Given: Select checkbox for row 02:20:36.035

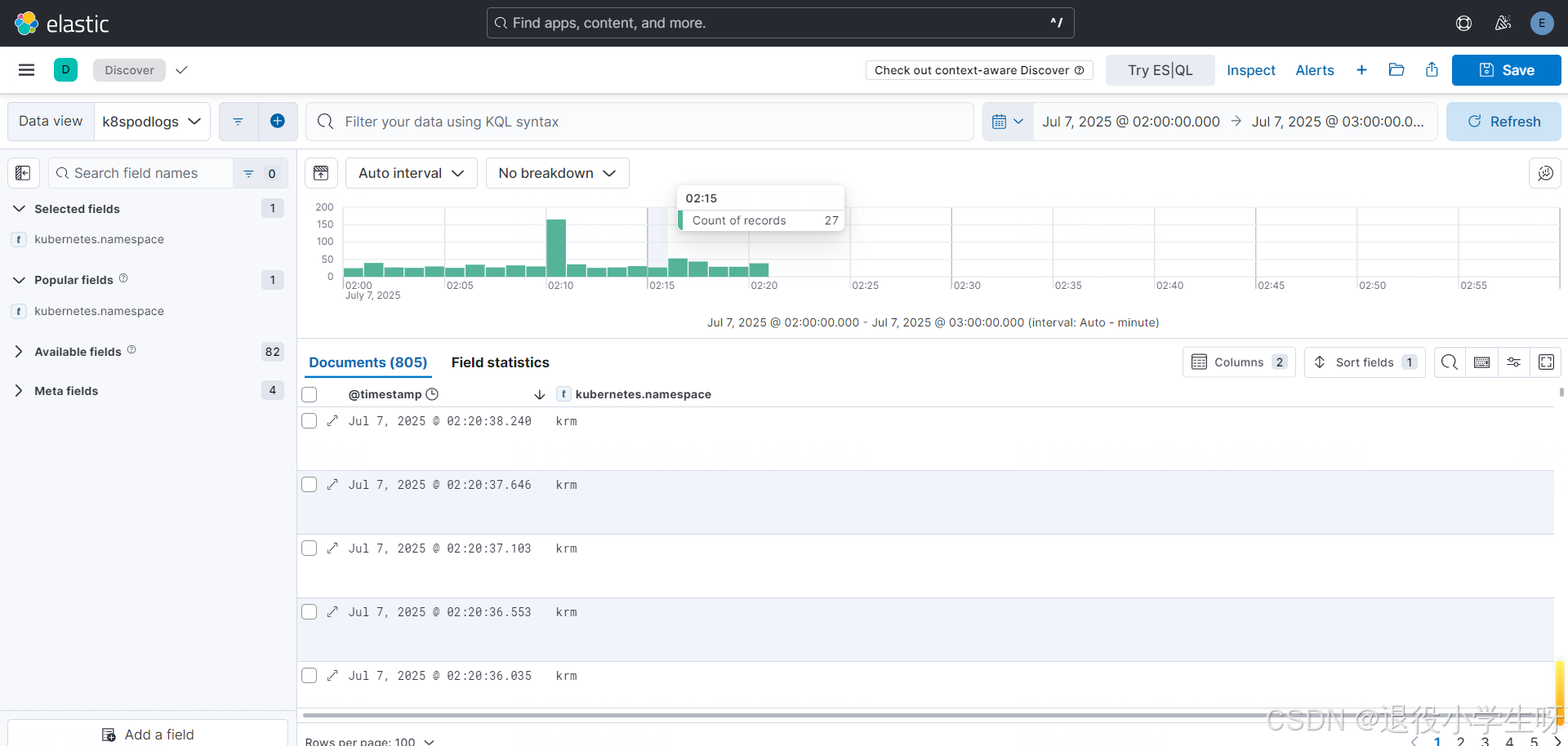Looking at the screenshot, I should click(x=310, y=676).
